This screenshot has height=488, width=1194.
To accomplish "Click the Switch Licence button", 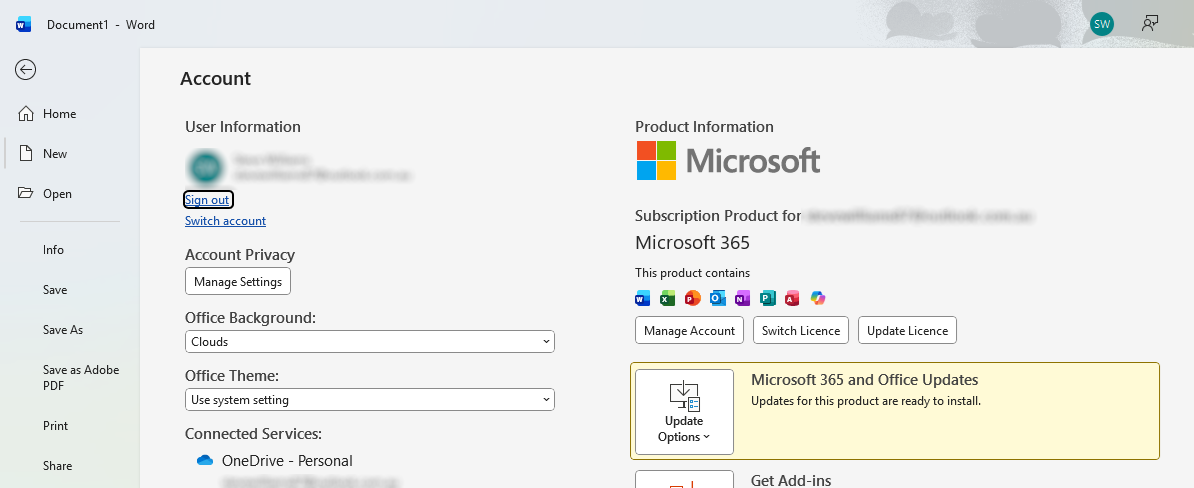I will click(x=801, y=330).
